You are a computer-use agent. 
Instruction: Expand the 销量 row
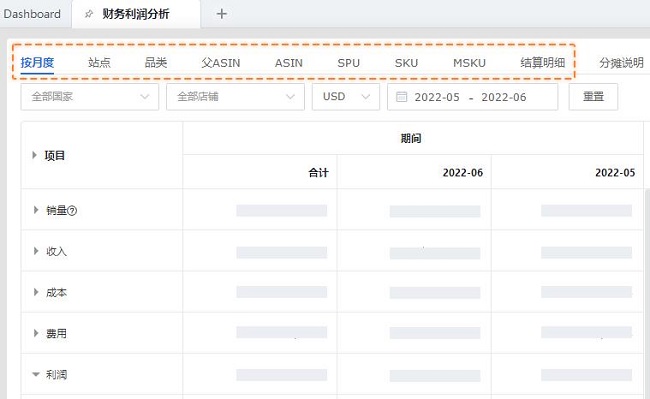(36, 210)
